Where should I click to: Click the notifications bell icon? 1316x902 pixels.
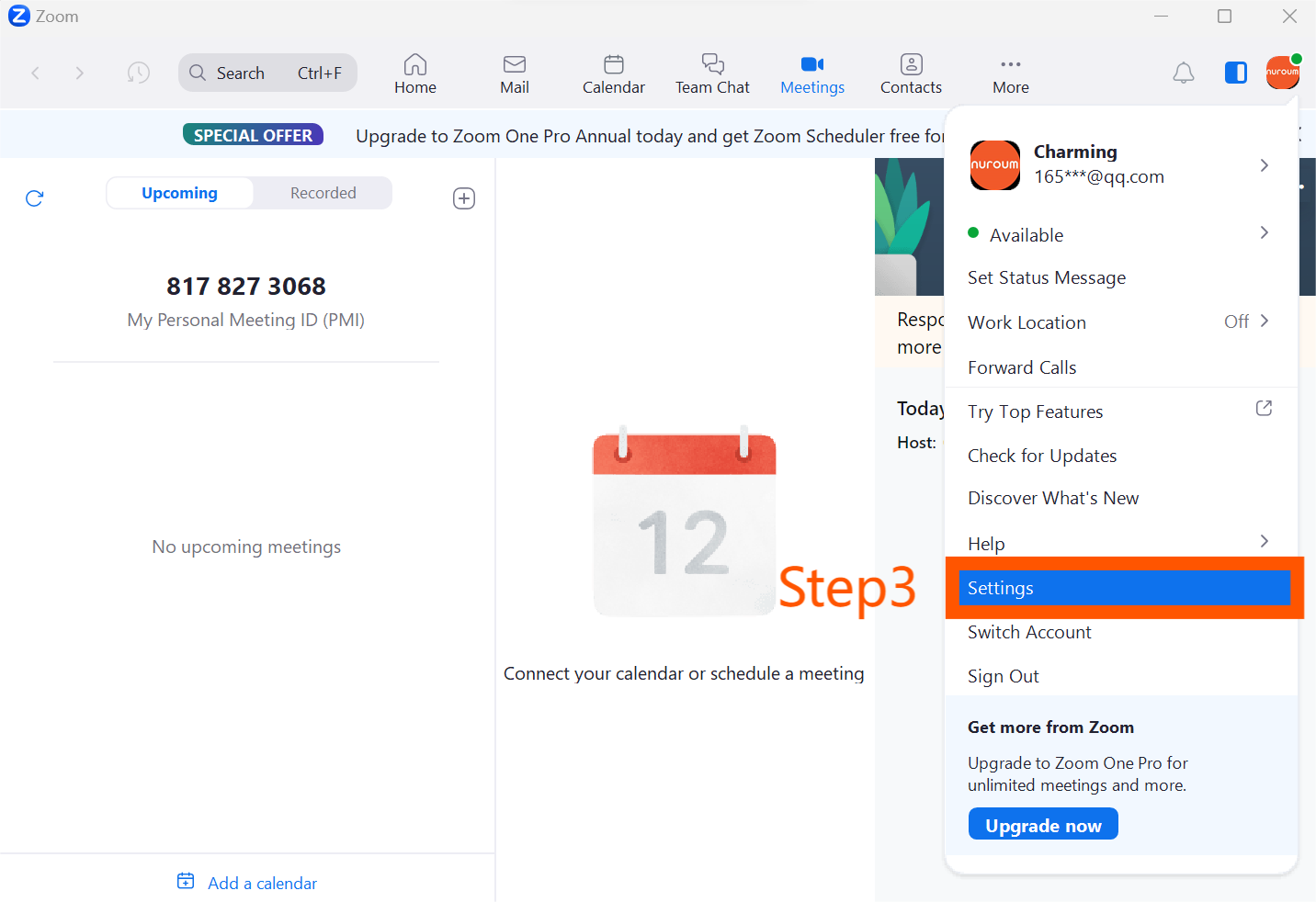(1184, 73)
